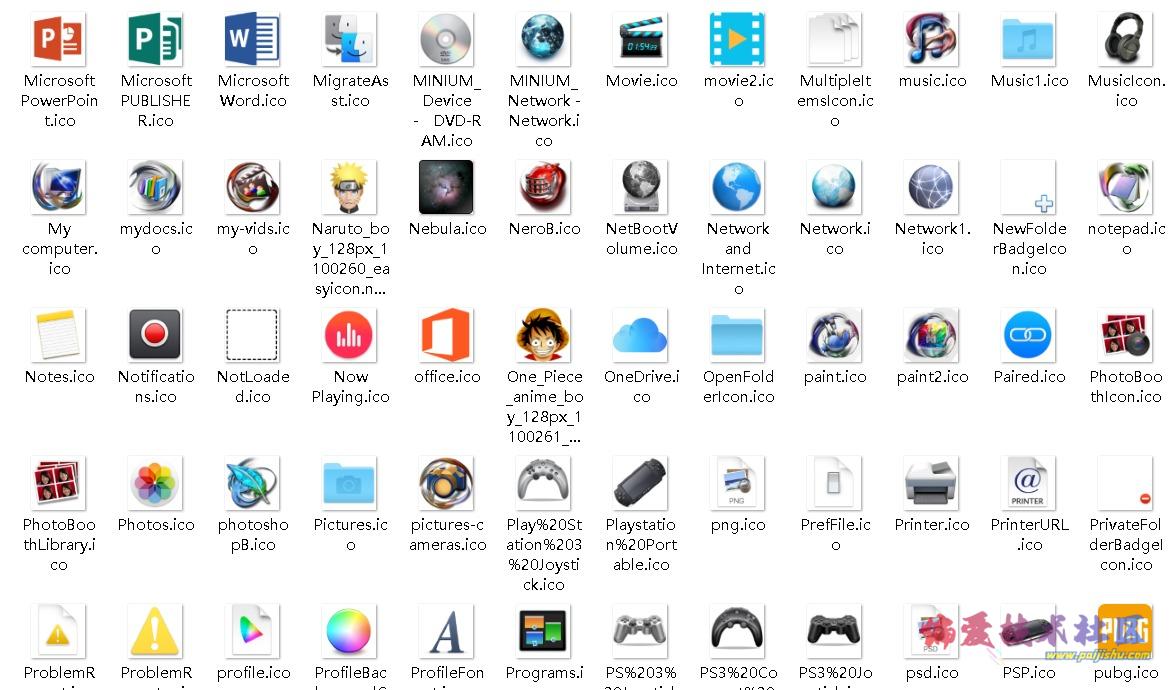This screenshot has width=1171, height=690.
Task: Click the 'Nebula.ico' name label
Action: pos(447,229)
